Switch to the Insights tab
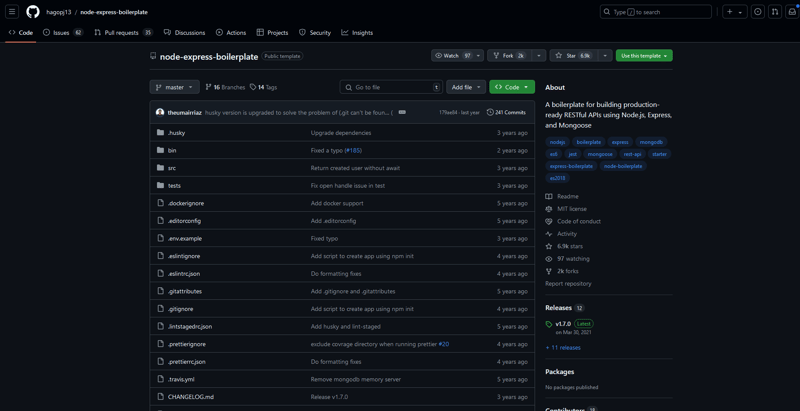 pyautogui.click(x=357, y=33)
